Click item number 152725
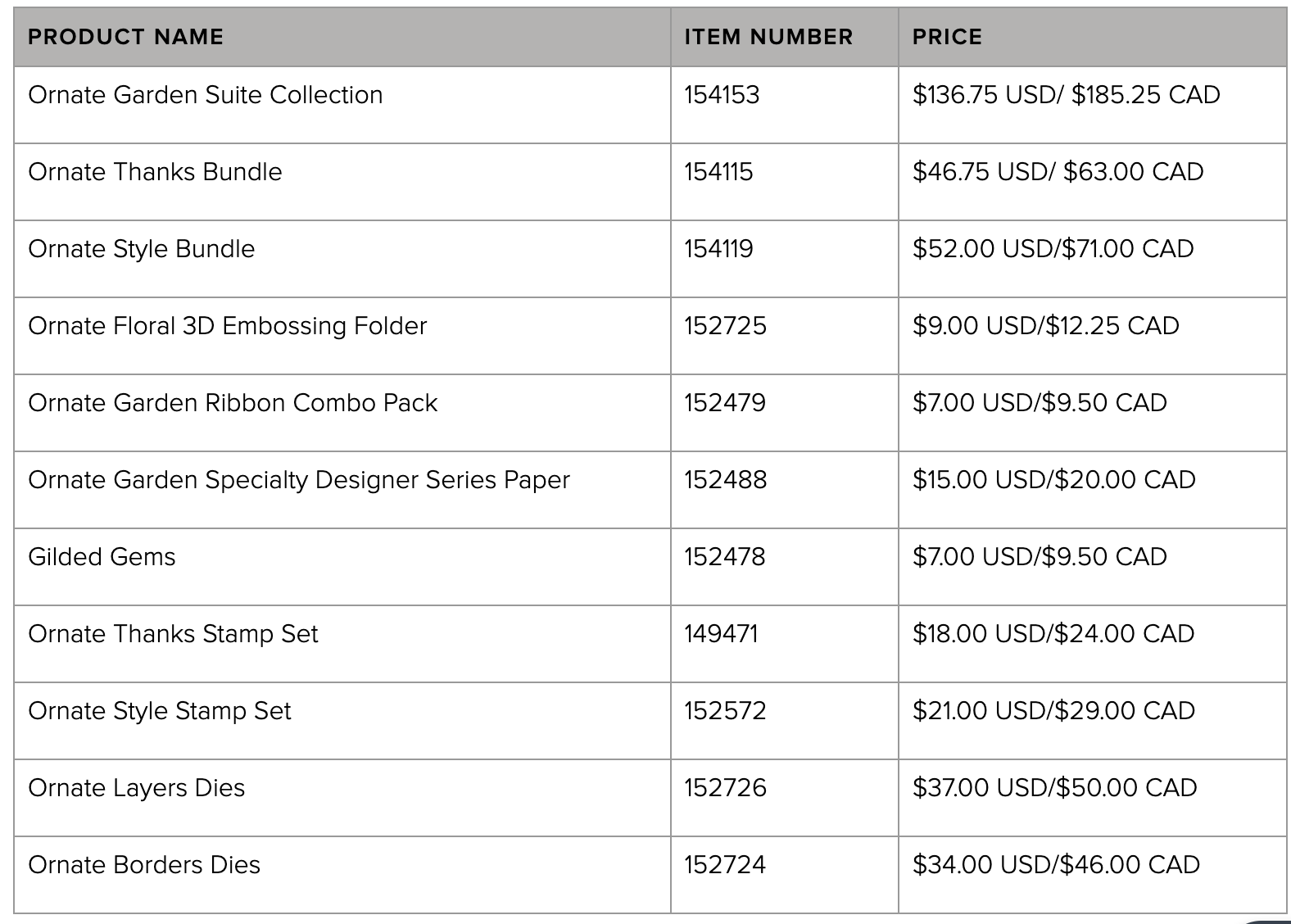 725,326
